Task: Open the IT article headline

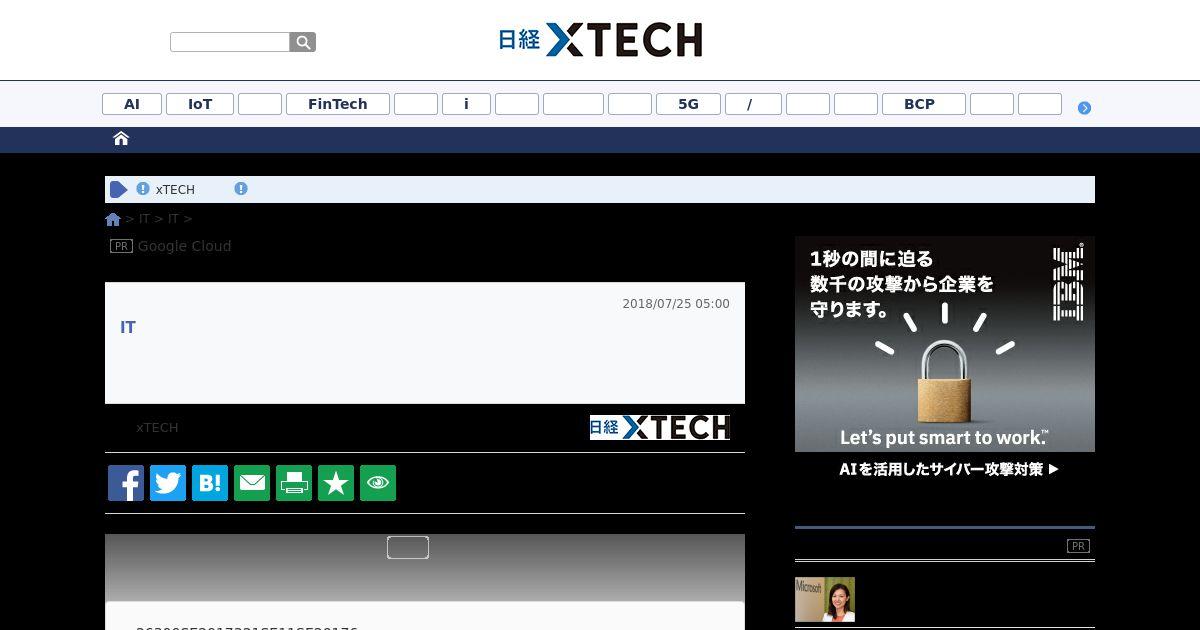Action: (x=128, y=327)
